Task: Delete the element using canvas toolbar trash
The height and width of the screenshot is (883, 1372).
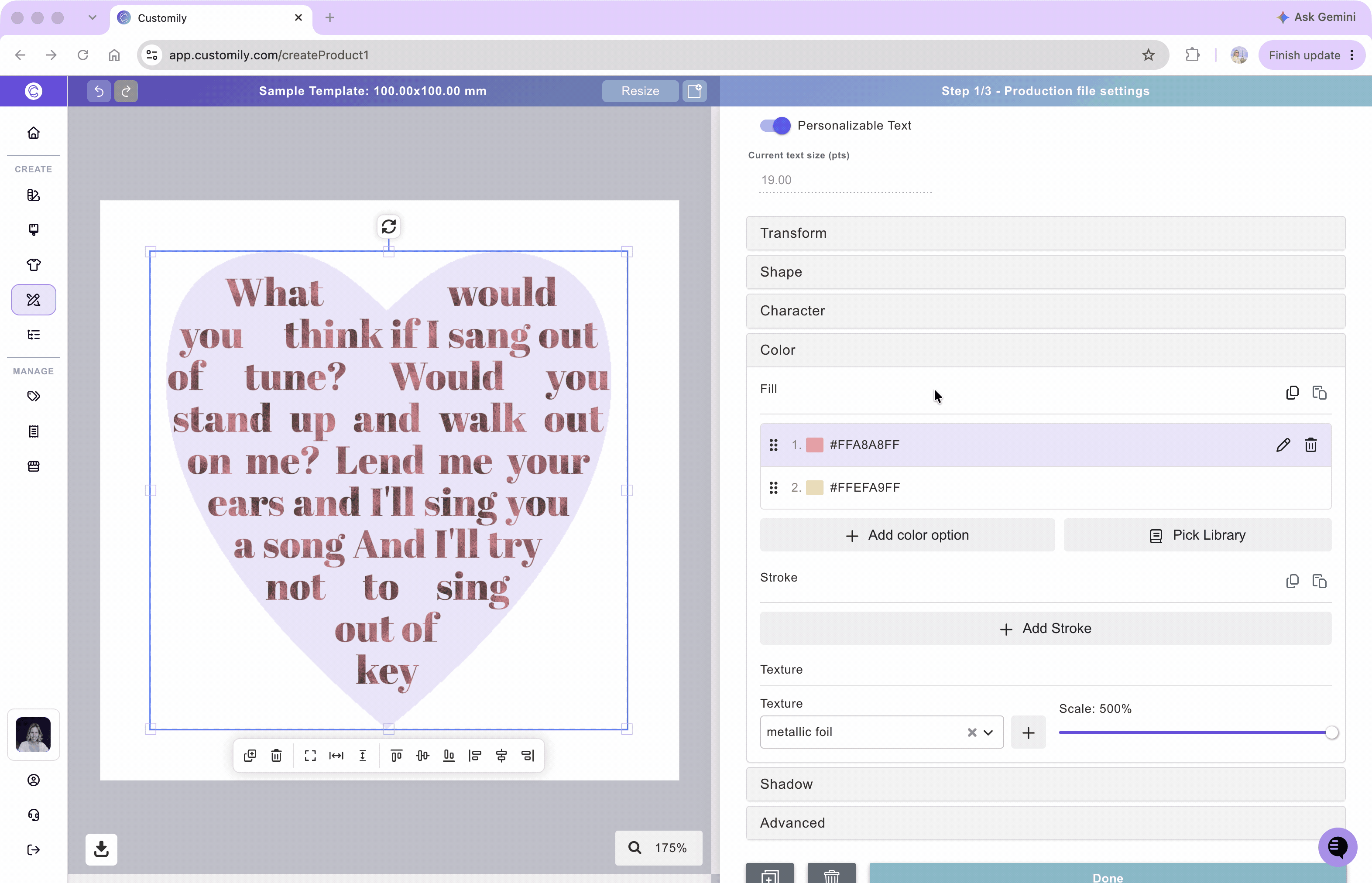Action: tap(277, 756)
